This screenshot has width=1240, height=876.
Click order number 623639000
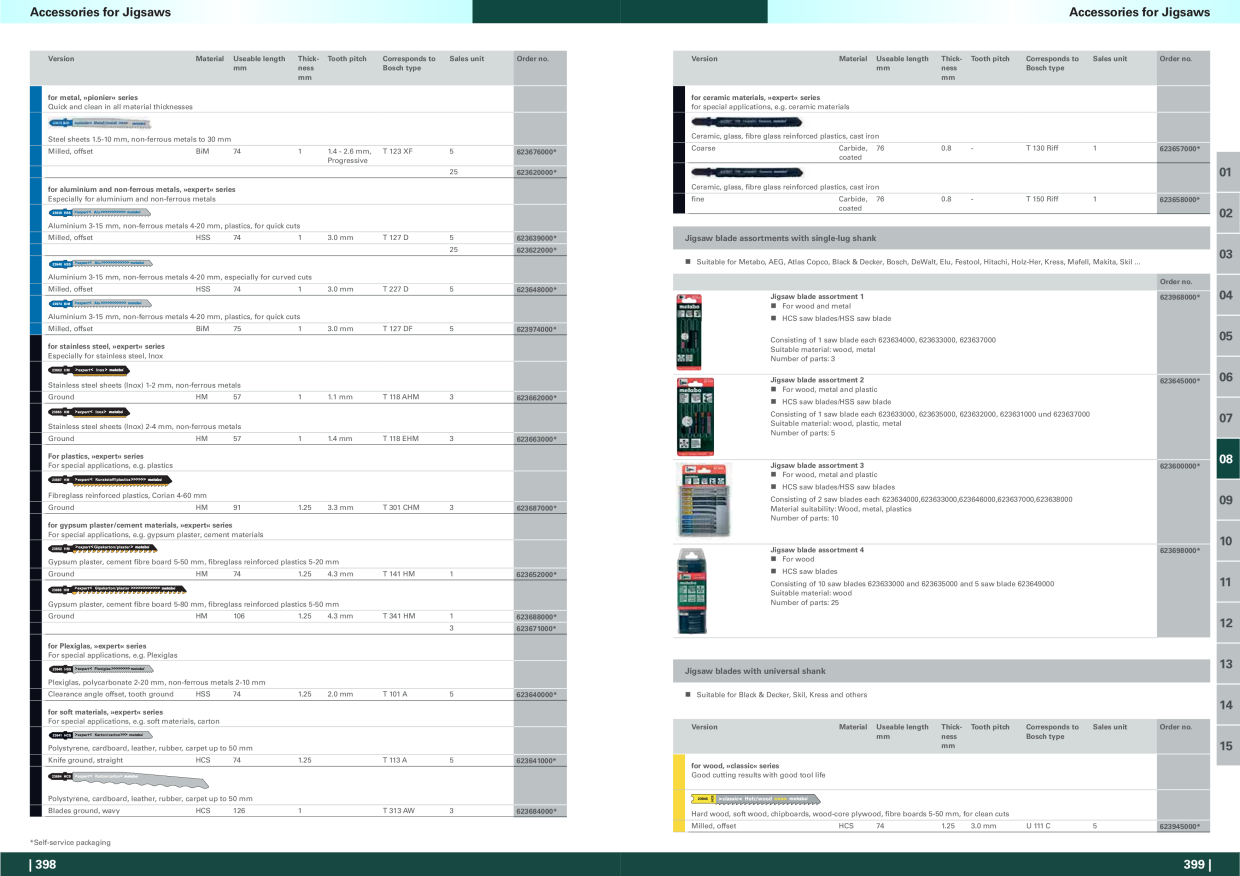[x=536, y=238]
